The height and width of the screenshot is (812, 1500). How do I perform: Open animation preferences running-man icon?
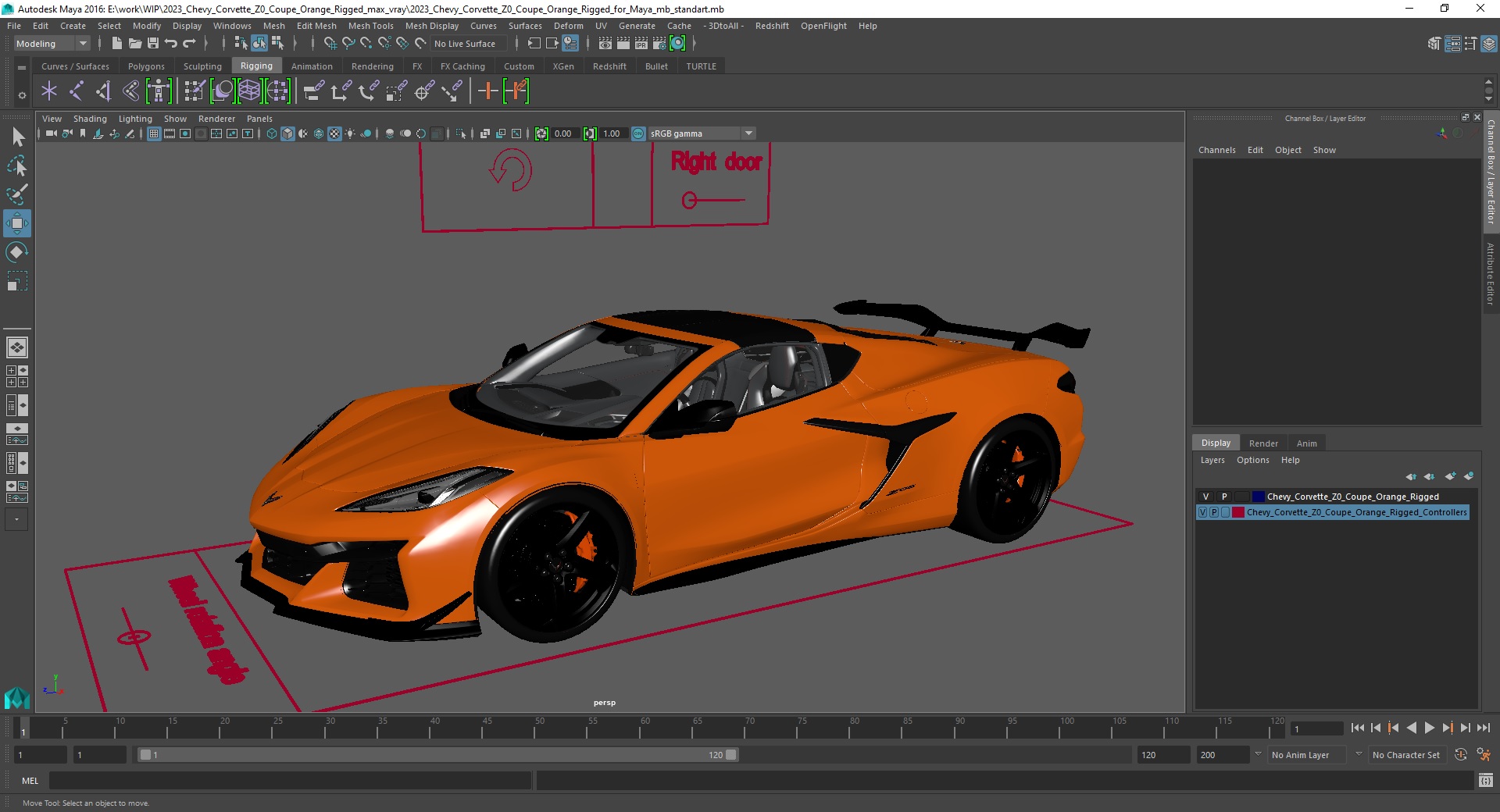tap(1484, 755)
